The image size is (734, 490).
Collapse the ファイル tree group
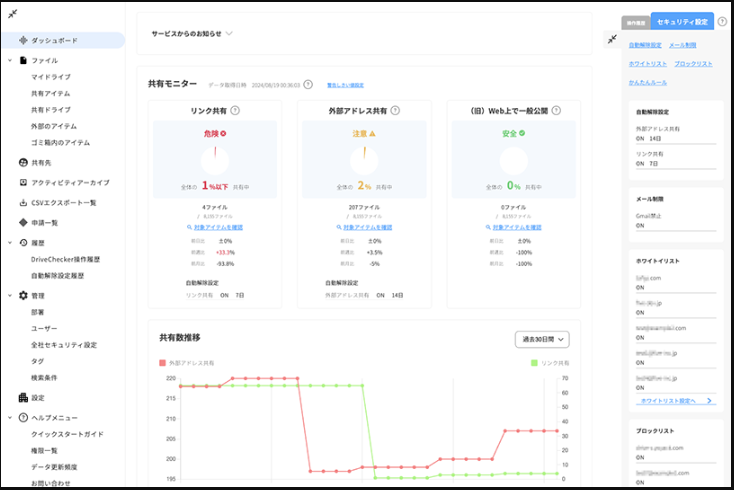(x=9, y=61)
